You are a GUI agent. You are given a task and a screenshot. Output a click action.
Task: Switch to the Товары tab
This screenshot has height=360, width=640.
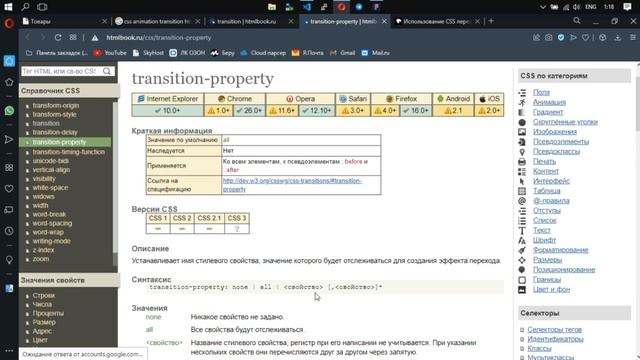click(x=65, y=21)
